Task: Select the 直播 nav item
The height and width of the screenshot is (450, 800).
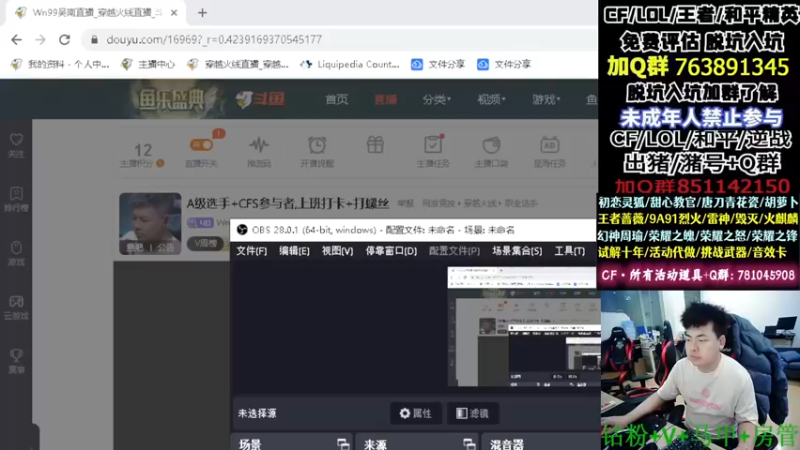Action: (x=386, y=99)
